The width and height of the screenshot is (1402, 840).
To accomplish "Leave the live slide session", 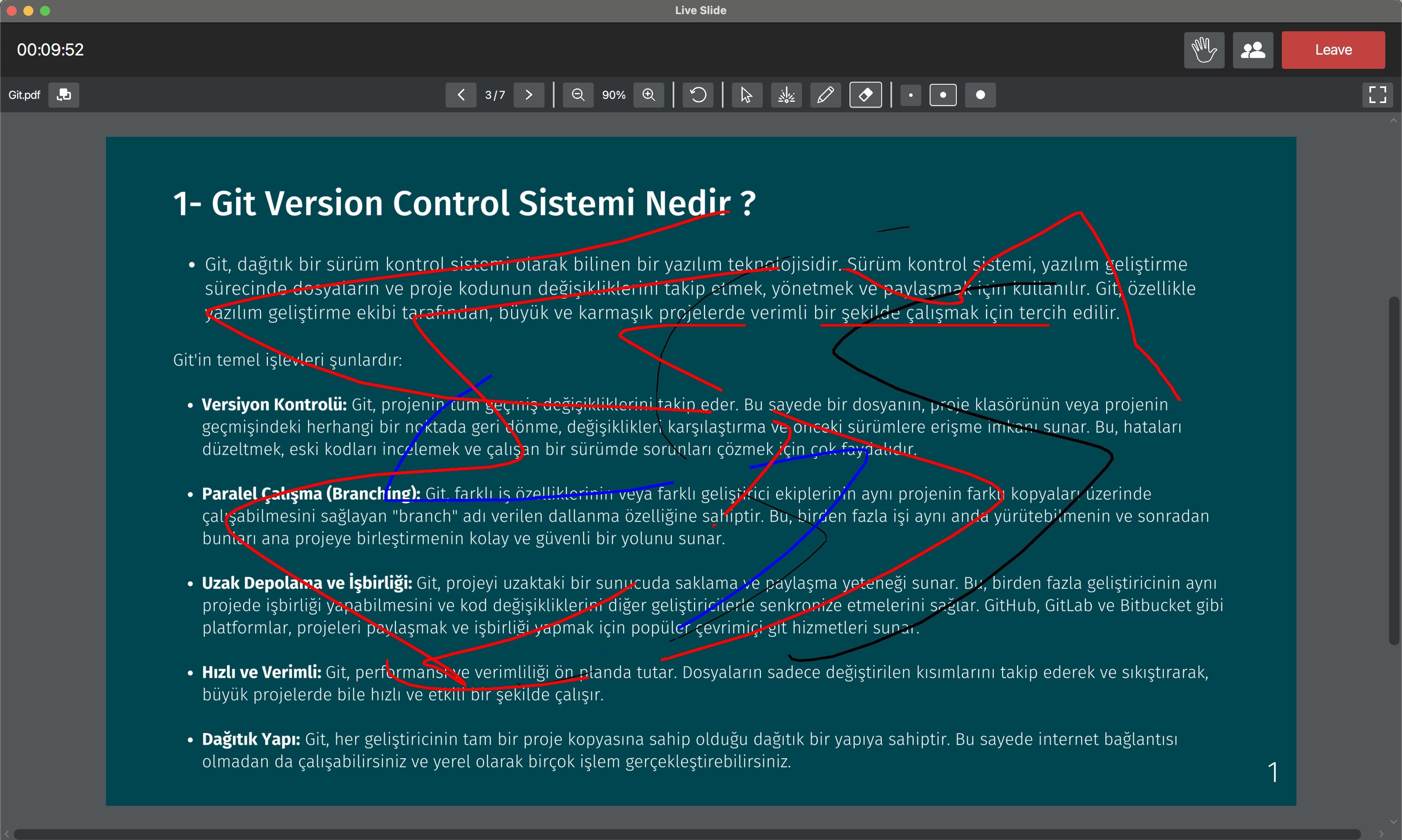I will (x=1333, y=50).
